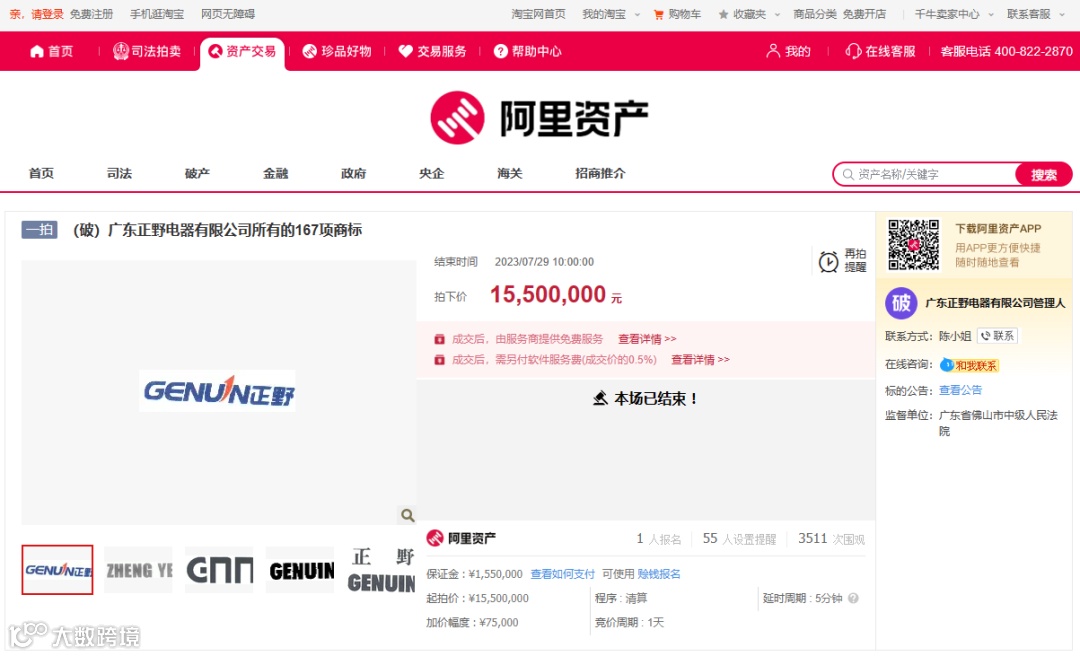Click the main GENUIN正野 product image
The image size is (1080, 656).
[218, 391]
